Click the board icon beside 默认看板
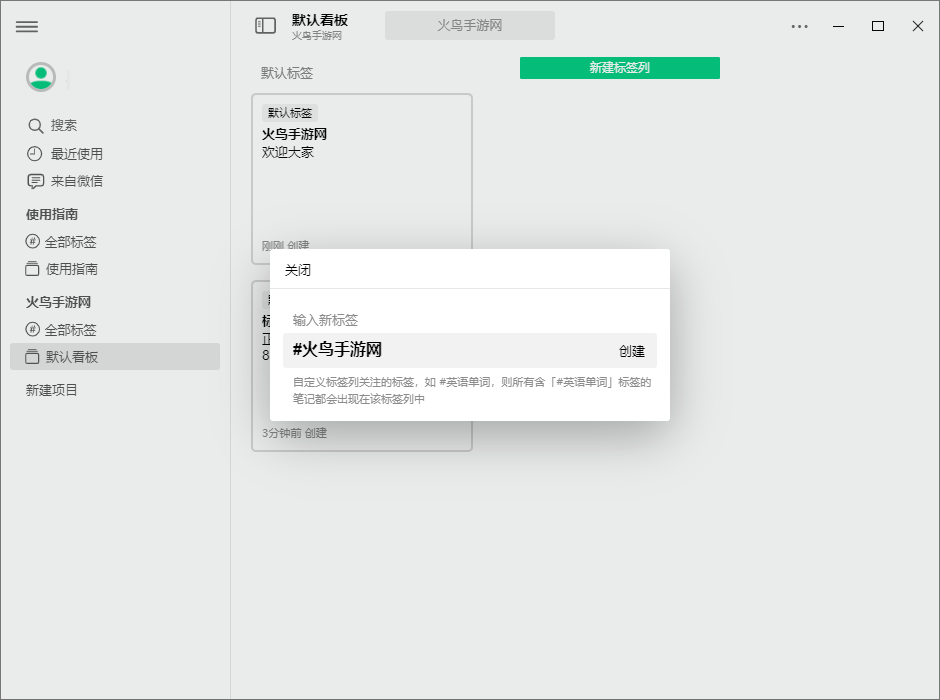 coord(32,357)
